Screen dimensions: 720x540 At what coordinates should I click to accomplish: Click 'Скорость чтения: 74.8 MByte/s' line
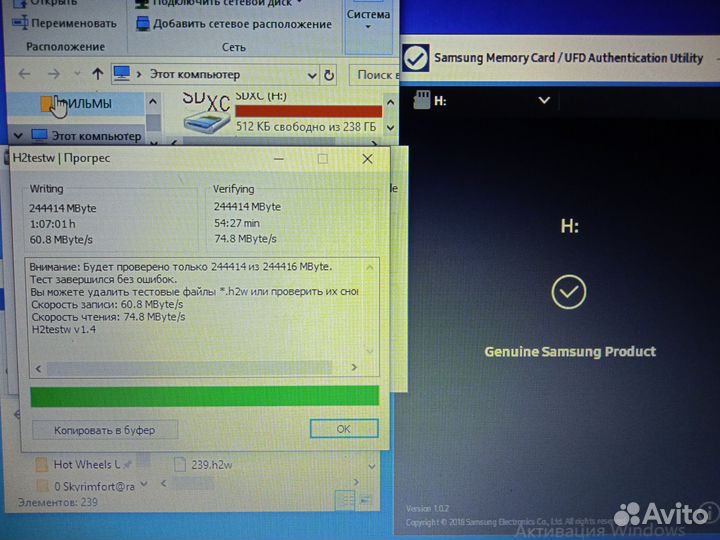click(108, 317)
